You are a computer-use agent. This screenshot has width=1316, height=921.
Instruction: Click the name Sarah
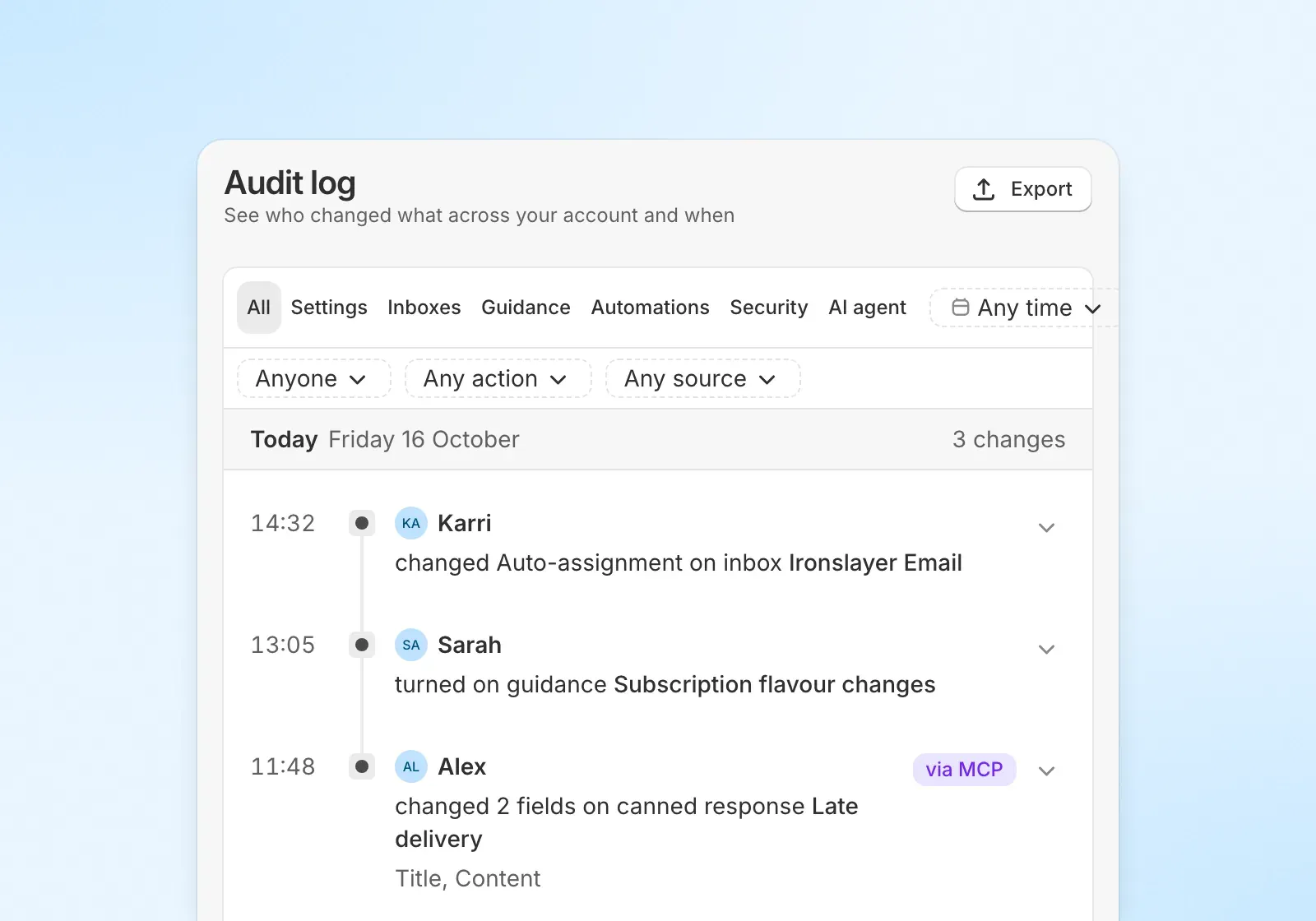tap(470, 645)
